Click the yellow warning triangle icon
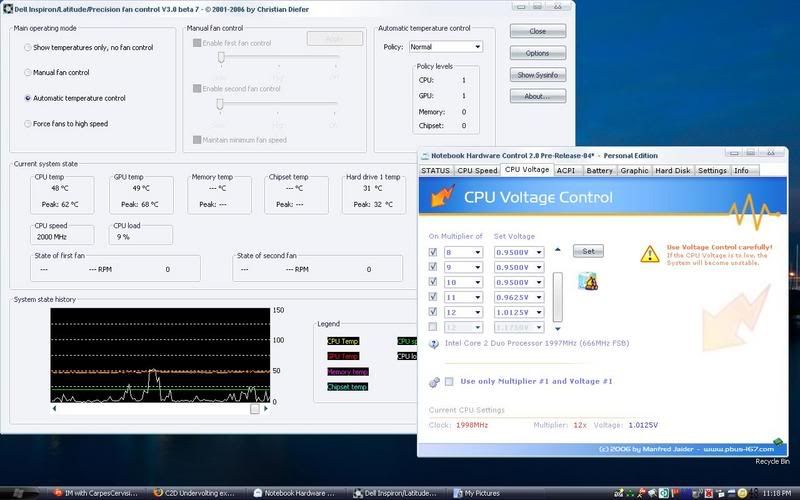The width and height of the screenshot is (800, 500). coord(649,254)
